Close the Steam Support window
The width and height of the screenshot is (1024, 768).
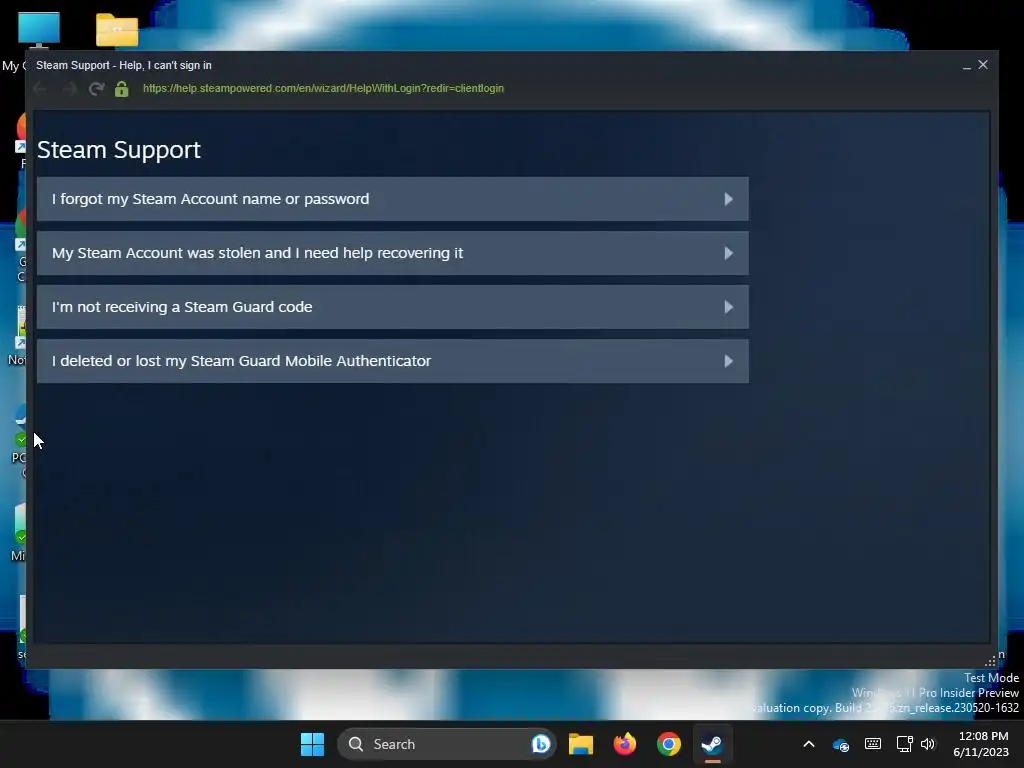pos(983,65)
